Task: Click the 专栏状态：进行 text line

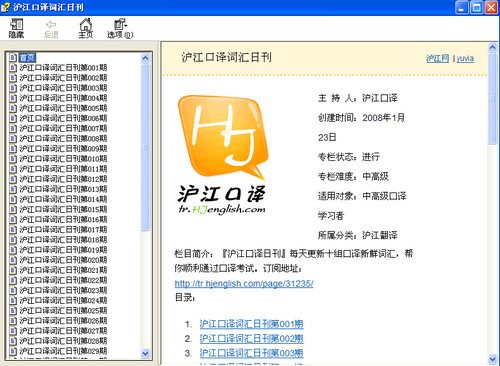Action: [349, 157]
